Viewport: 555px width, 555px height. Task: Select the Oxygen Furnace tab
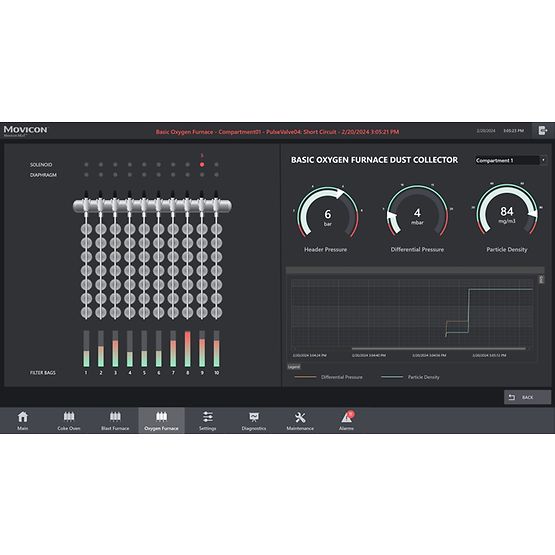tap(161, 420)
